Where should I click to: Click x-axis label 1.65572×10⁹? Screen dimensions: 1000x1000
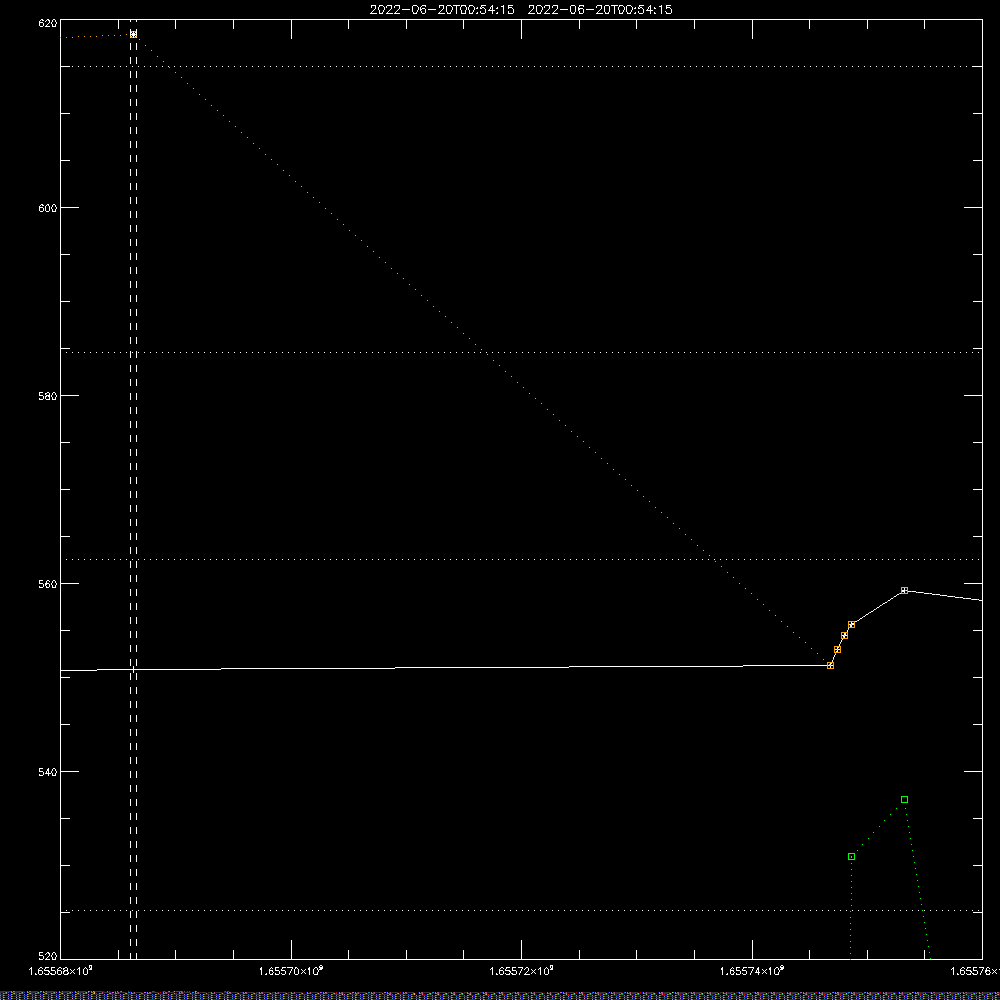[x=521, y=971]
